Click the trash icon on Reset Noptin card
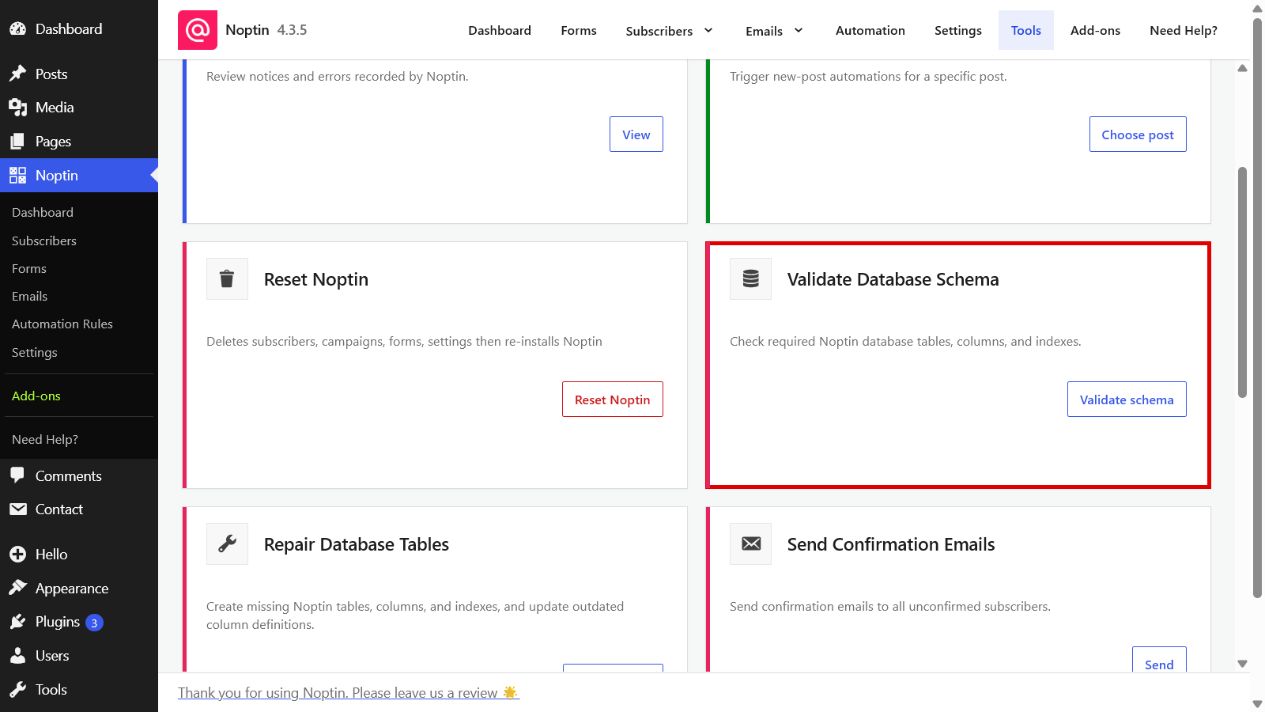 227,279
